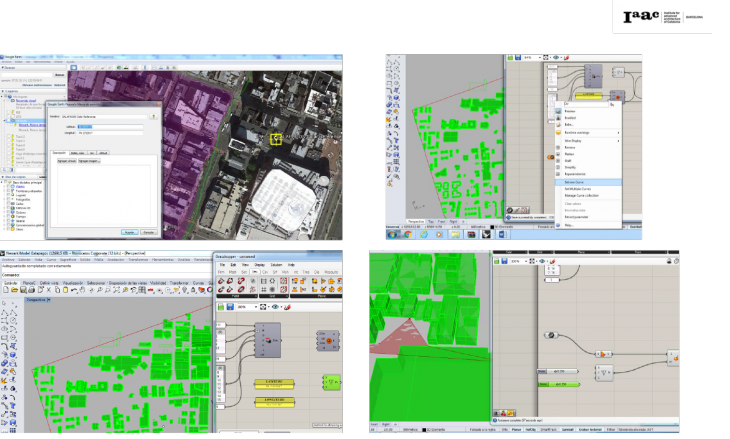This screenshot has height=439, width=730.
Task: Select the yellow placemark marker on the map
Action: (275, 139)
